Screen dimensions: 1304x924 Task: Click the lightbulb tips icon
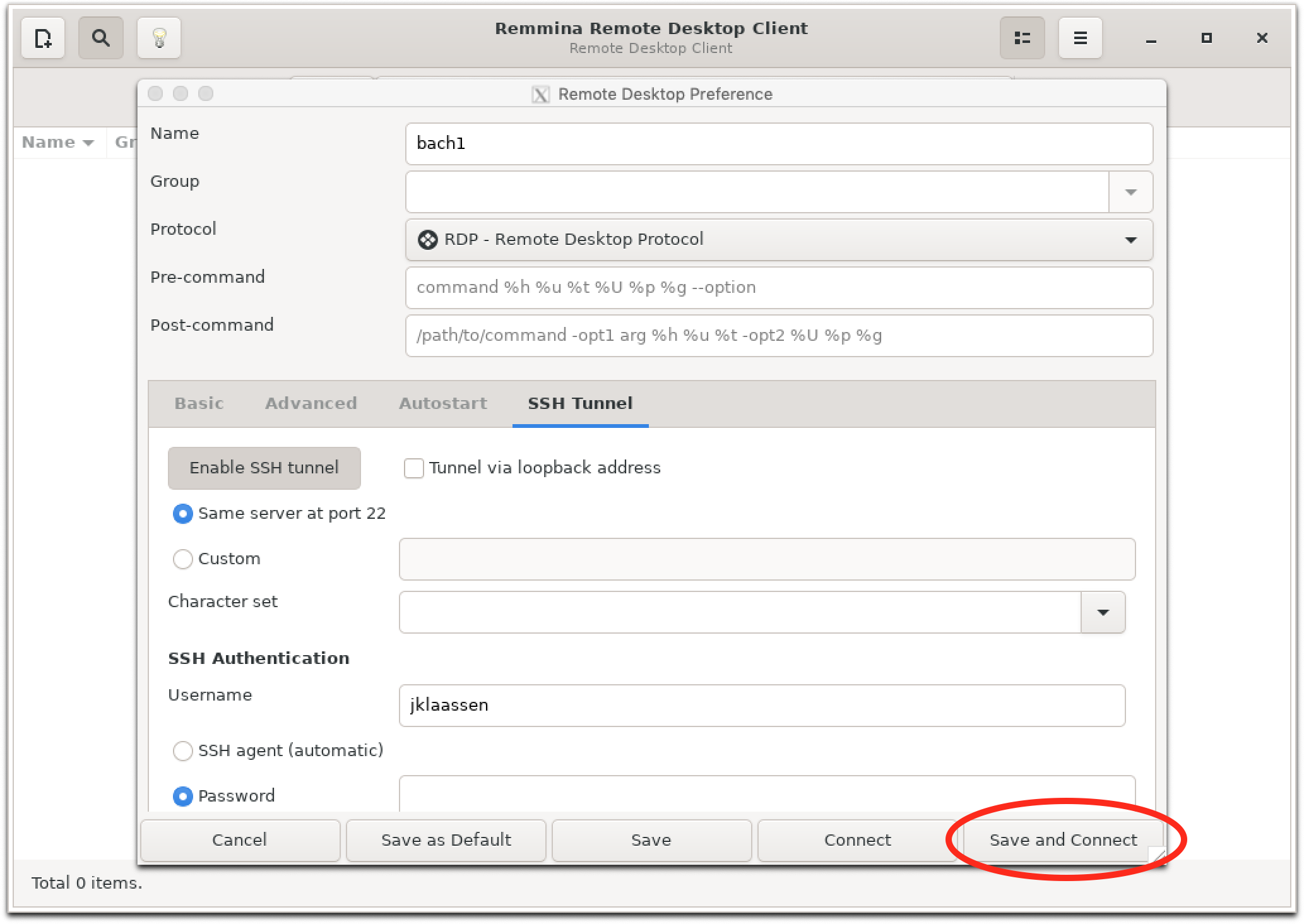click(159, 38)
